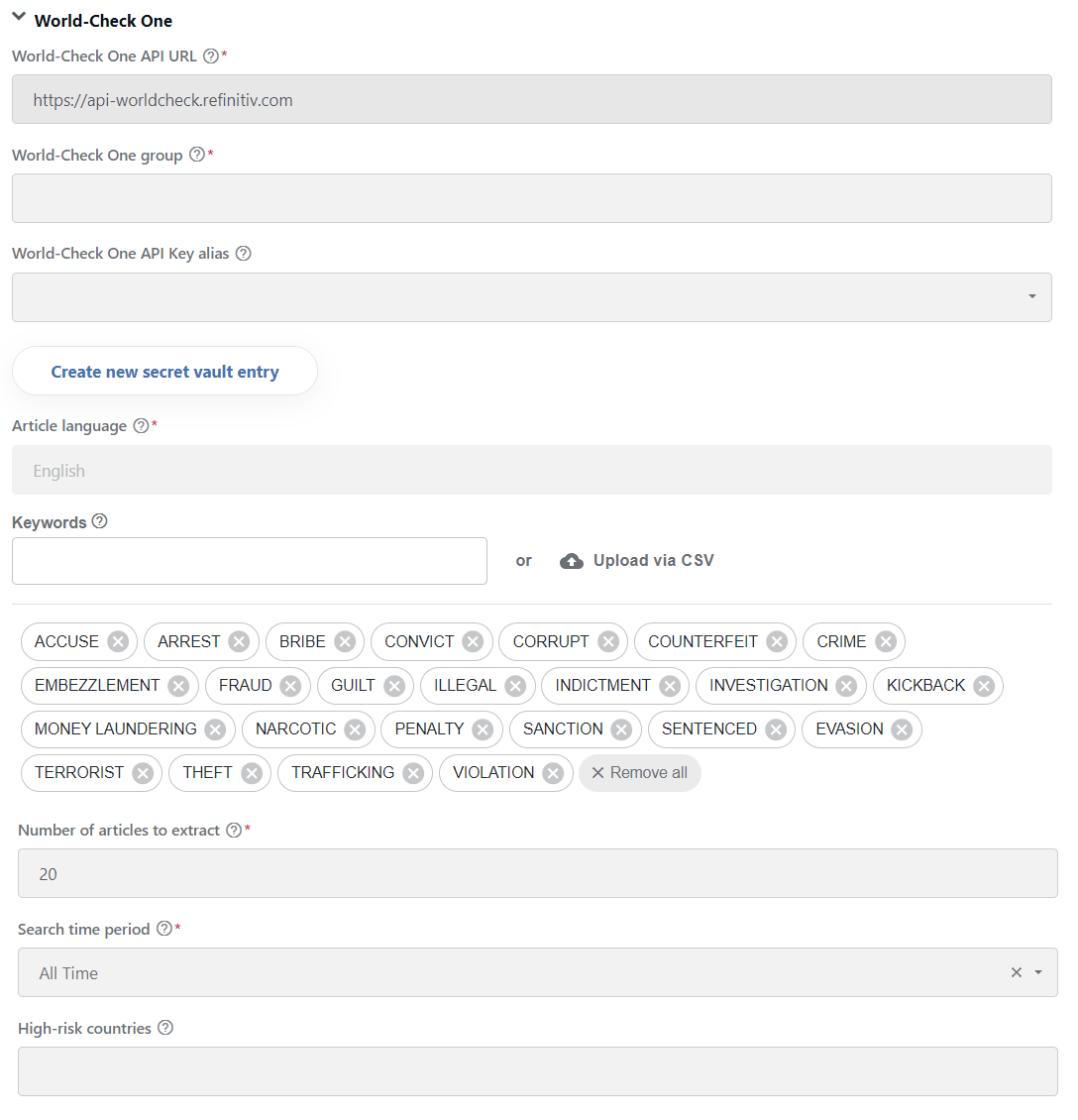The width and height of the screenshot is (1078, 1120).
Task: Open the API Key alias dropdown
Action: (532, 297)
